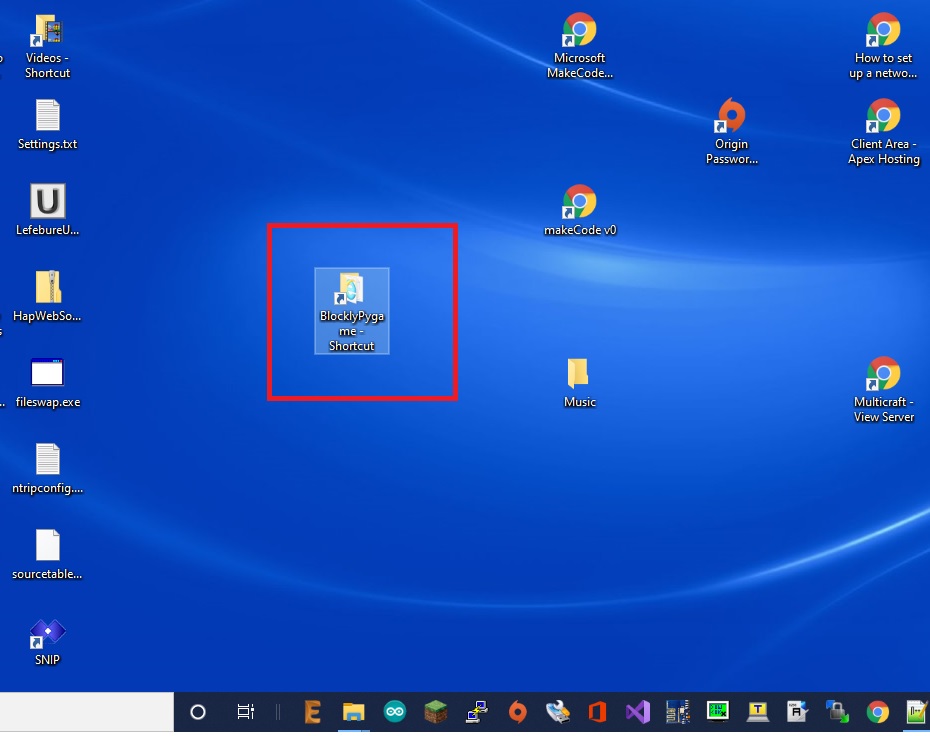
Task: Click the Cortana circle button in taskbar
Action: coord(198,712)
